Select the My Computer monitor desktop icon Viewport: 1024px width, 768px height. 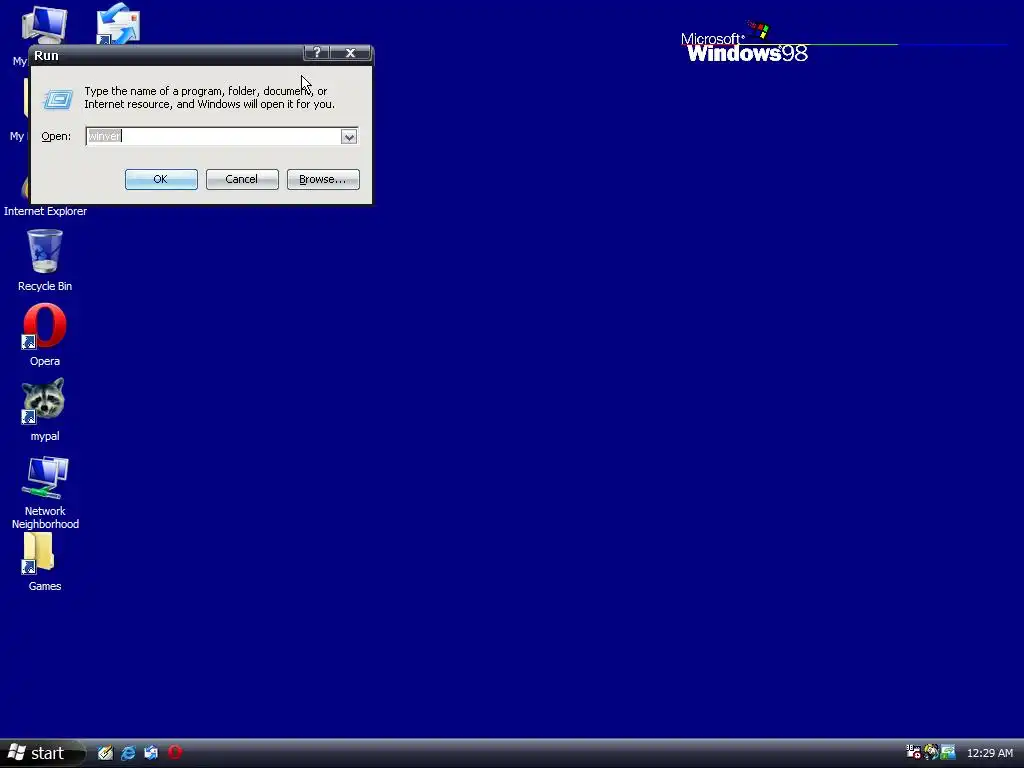click(x=44, y=25)
